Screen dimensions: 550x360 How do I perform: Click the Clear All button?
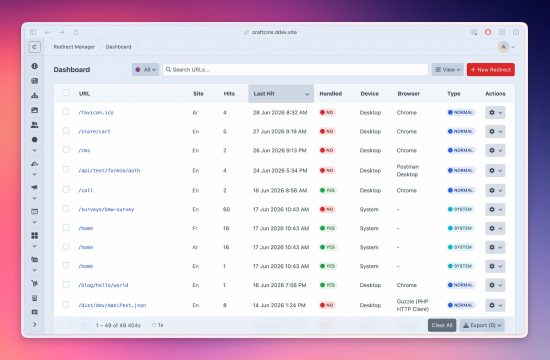(442, 325)
